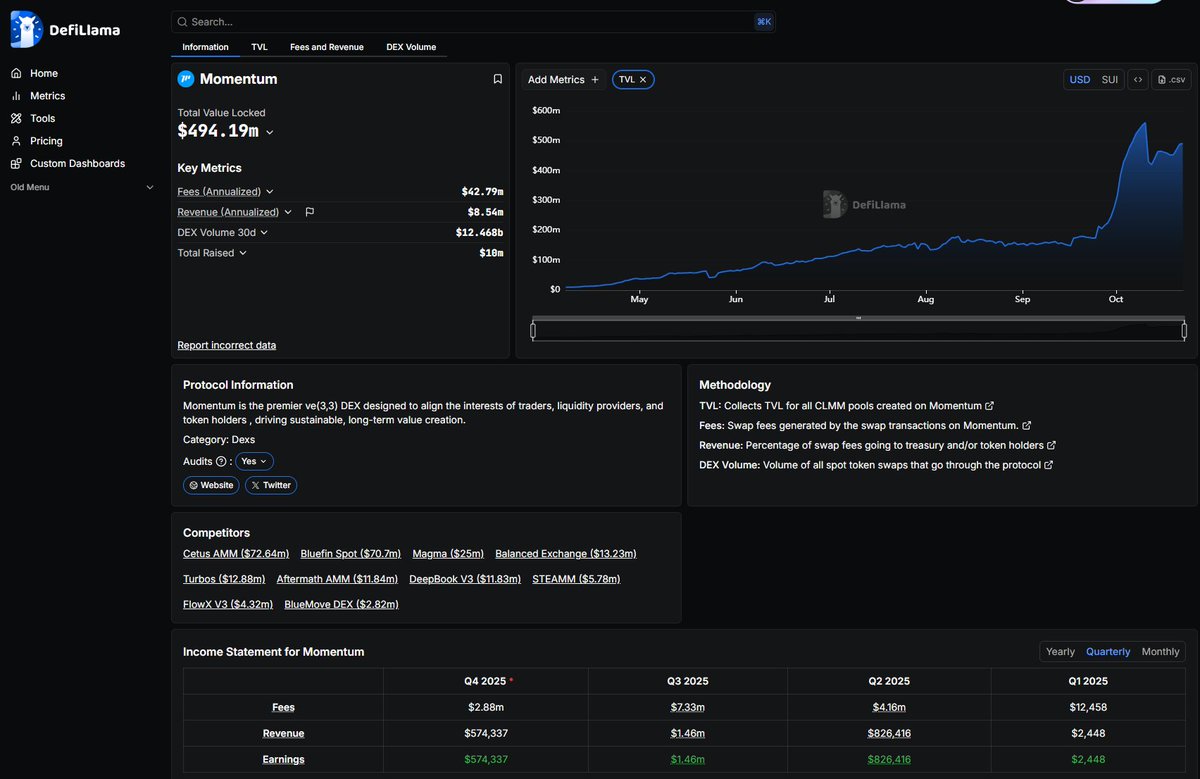Click Q3 2025 Fees value $7.33m

(688, 707)
